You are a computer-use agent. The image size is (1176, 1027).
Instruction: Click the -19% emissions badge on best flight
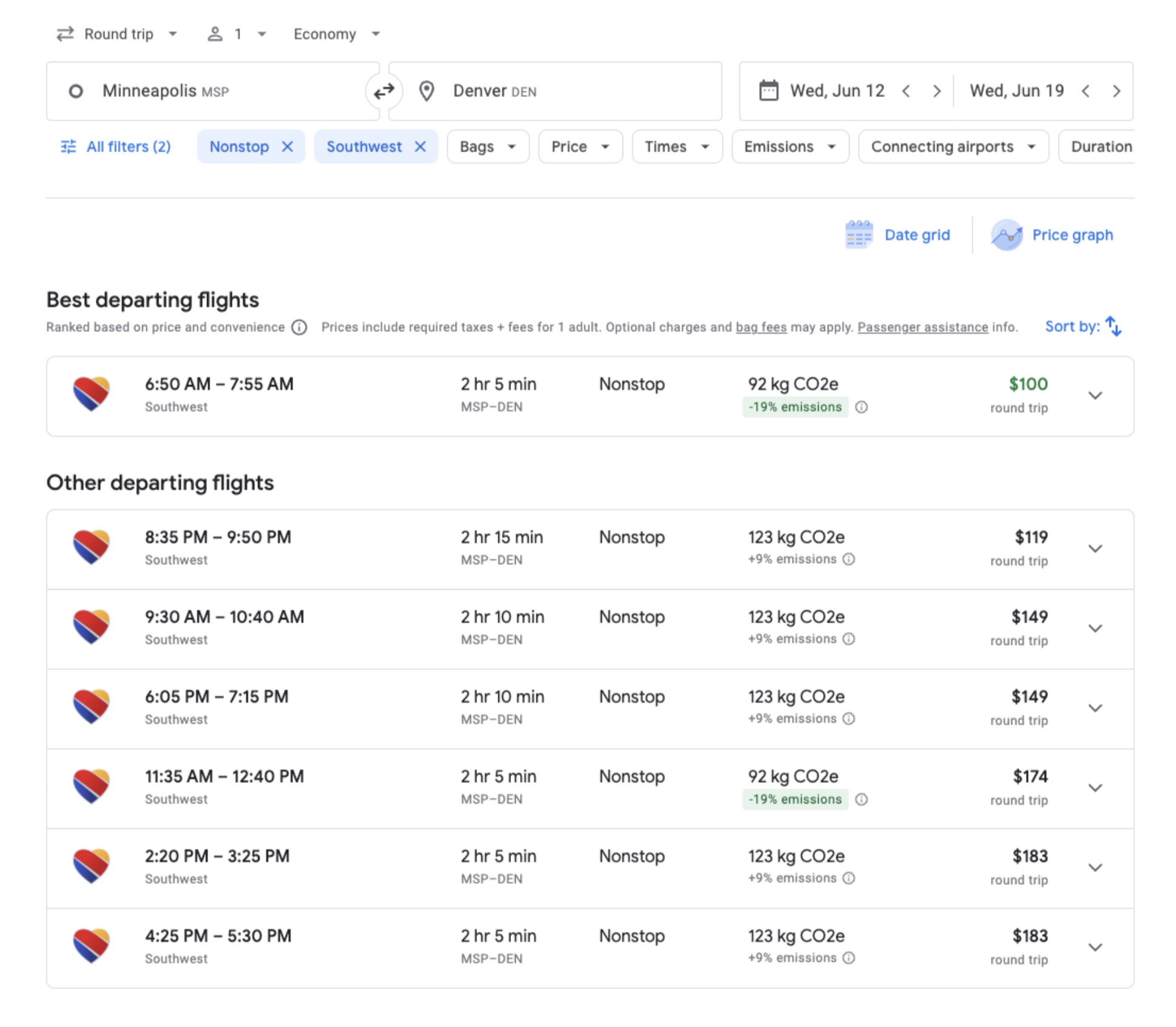(x=795, y=407)
